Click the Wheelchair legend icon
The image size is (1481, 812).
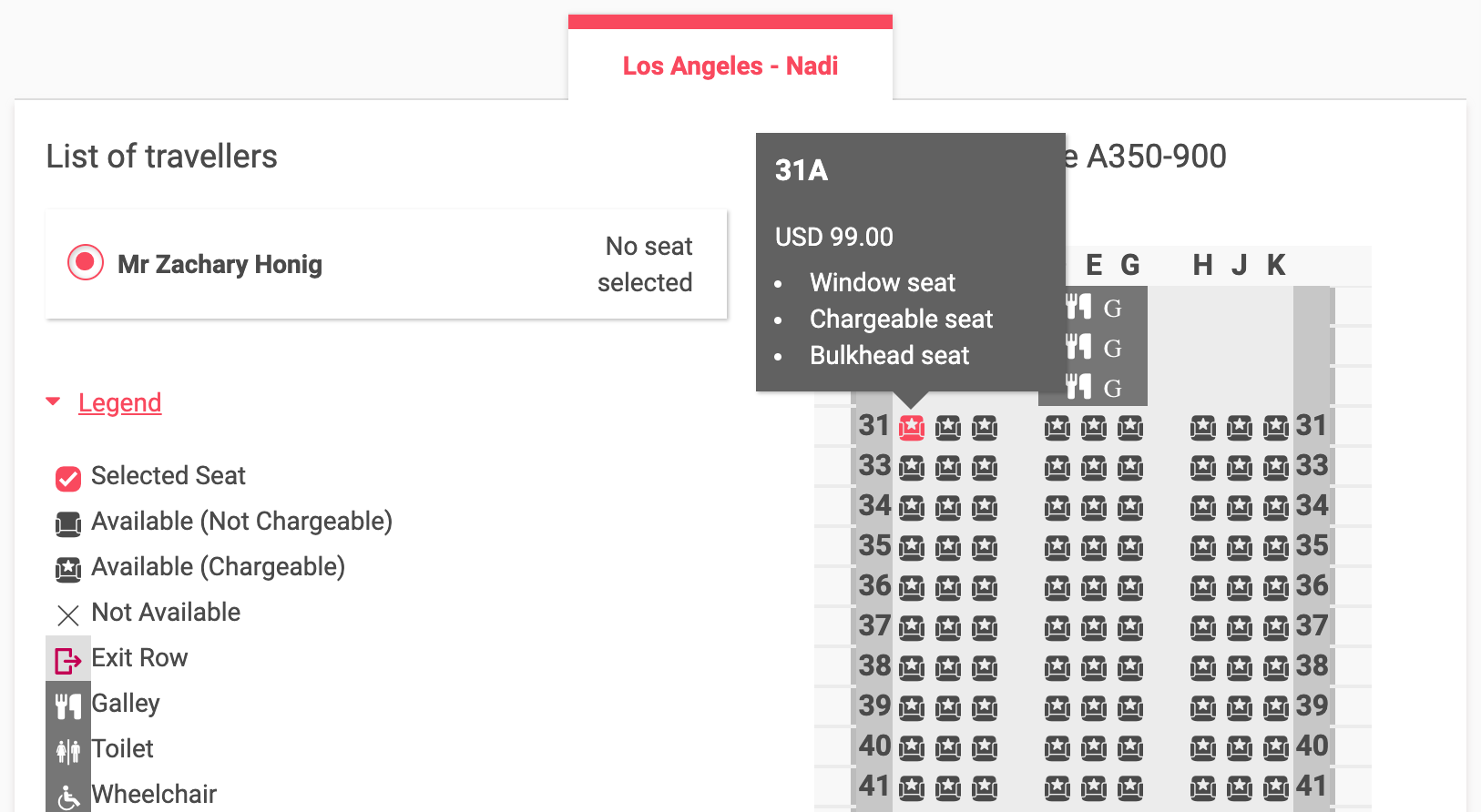coord(68,796)
